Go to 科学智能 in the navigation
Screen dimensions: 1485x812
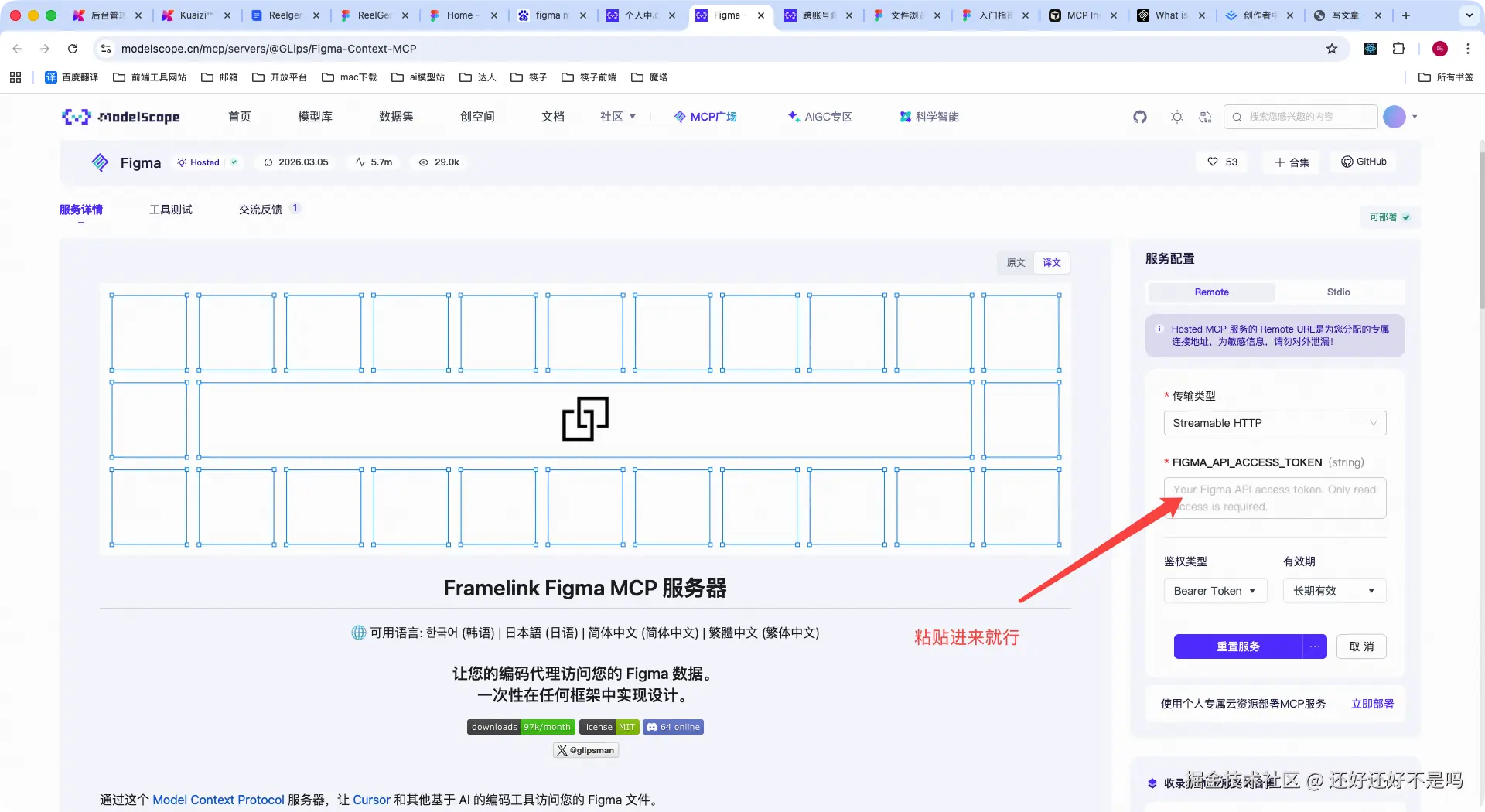tap(929, 117)
